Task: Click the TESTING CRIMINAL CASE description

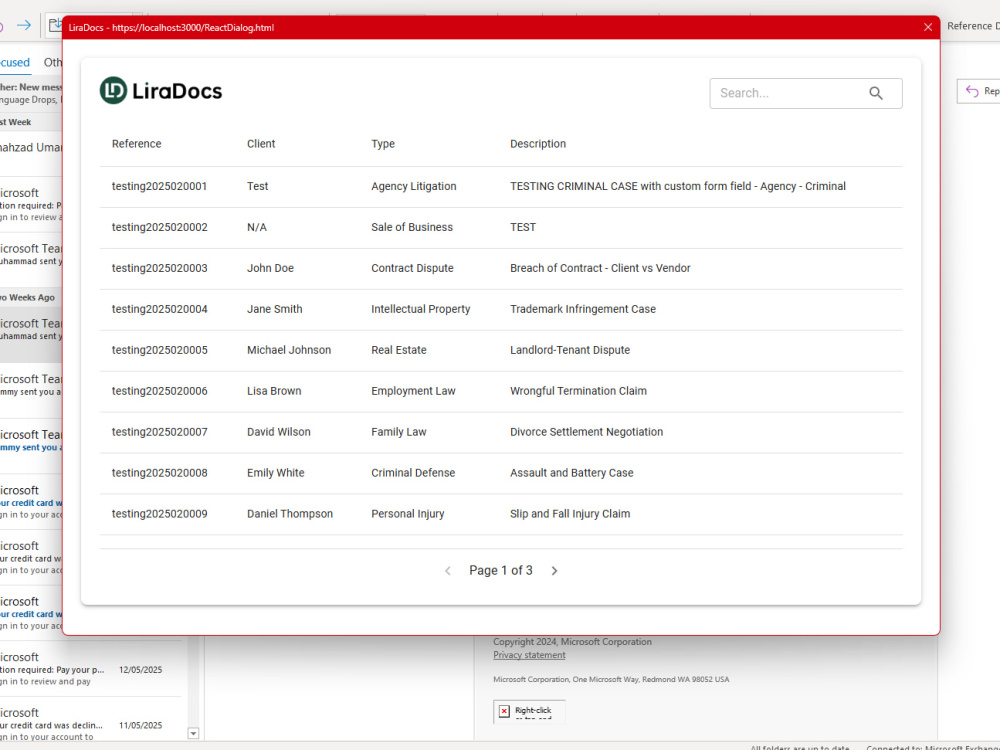Action: (x=678, y=186)
